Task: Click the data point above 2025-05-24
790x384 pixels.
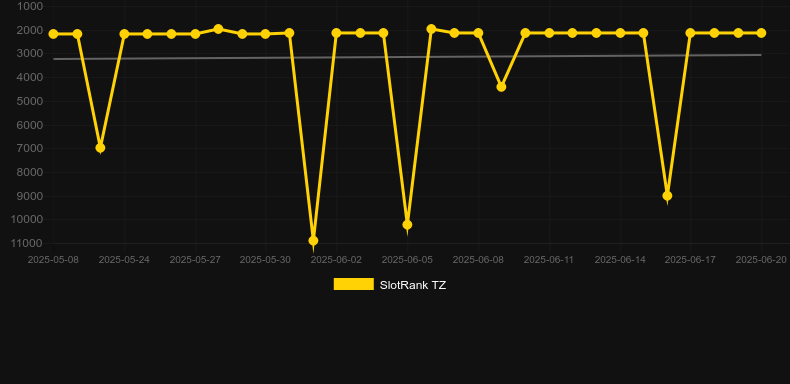Action: 124,34
